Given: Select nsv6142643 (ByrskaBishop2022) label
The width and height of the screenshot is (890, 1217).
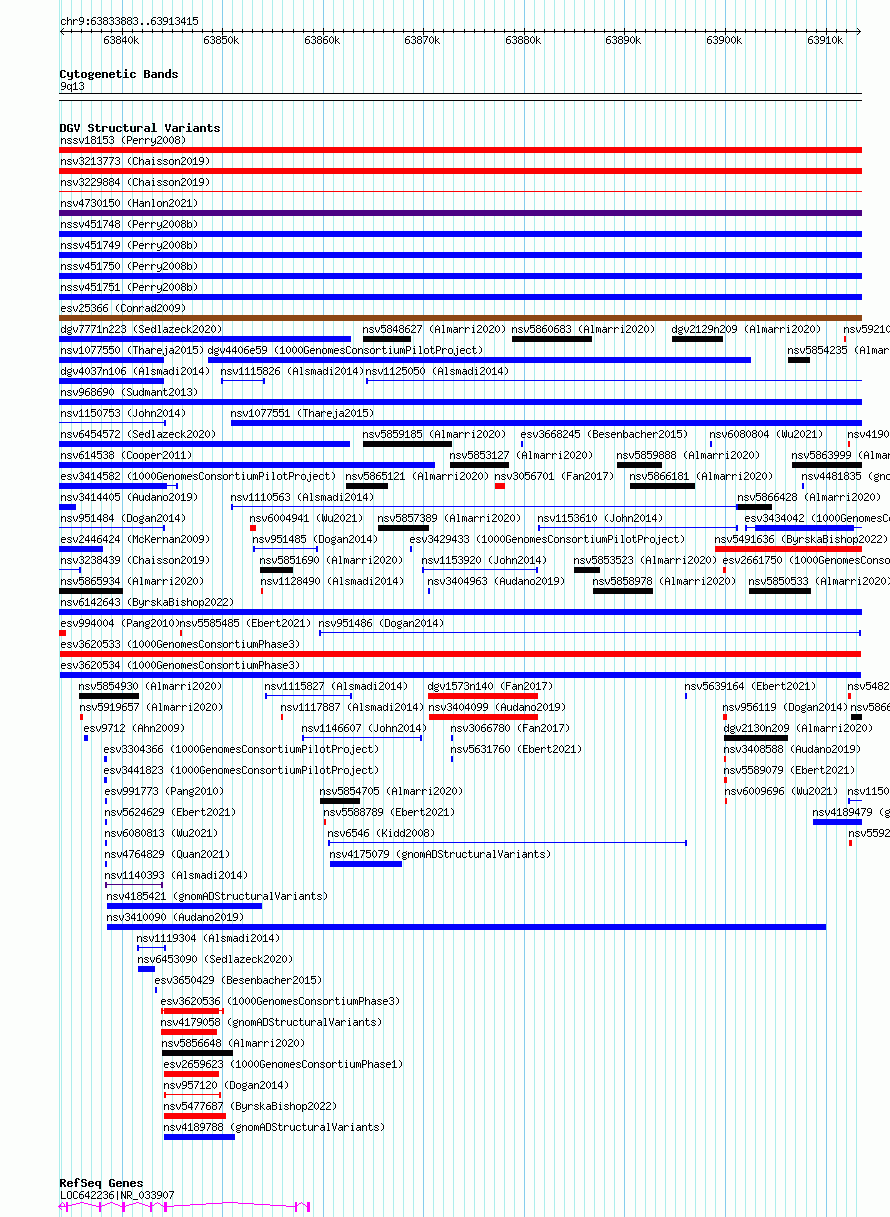Looking at the screenshot, I should [x=147, y=602].
